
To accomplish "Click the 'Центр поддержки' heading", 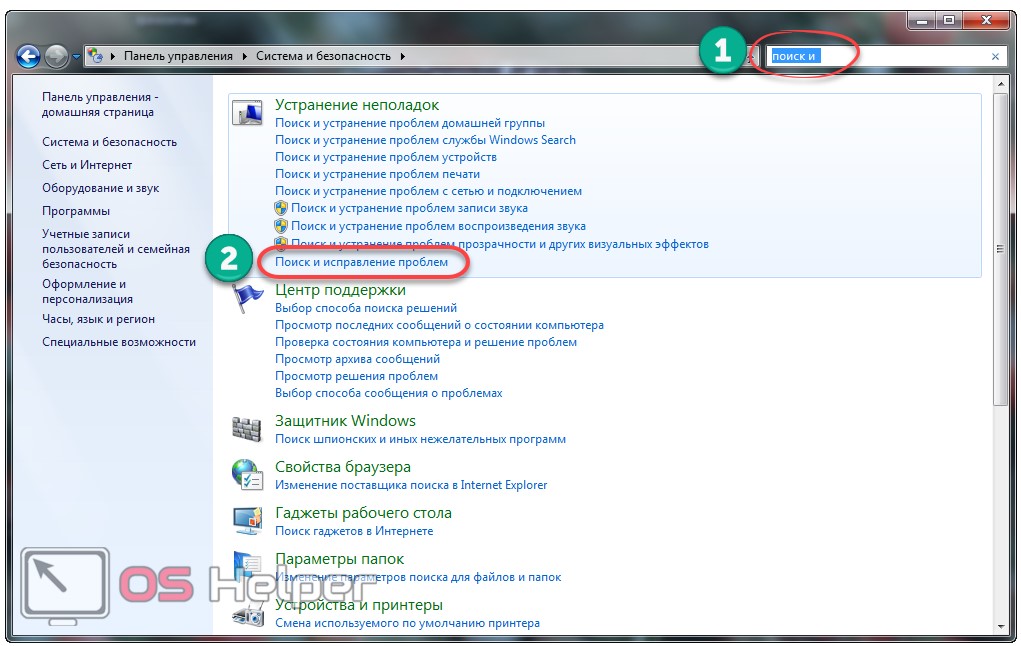I will pyautogui.click(x=340, y=290).
